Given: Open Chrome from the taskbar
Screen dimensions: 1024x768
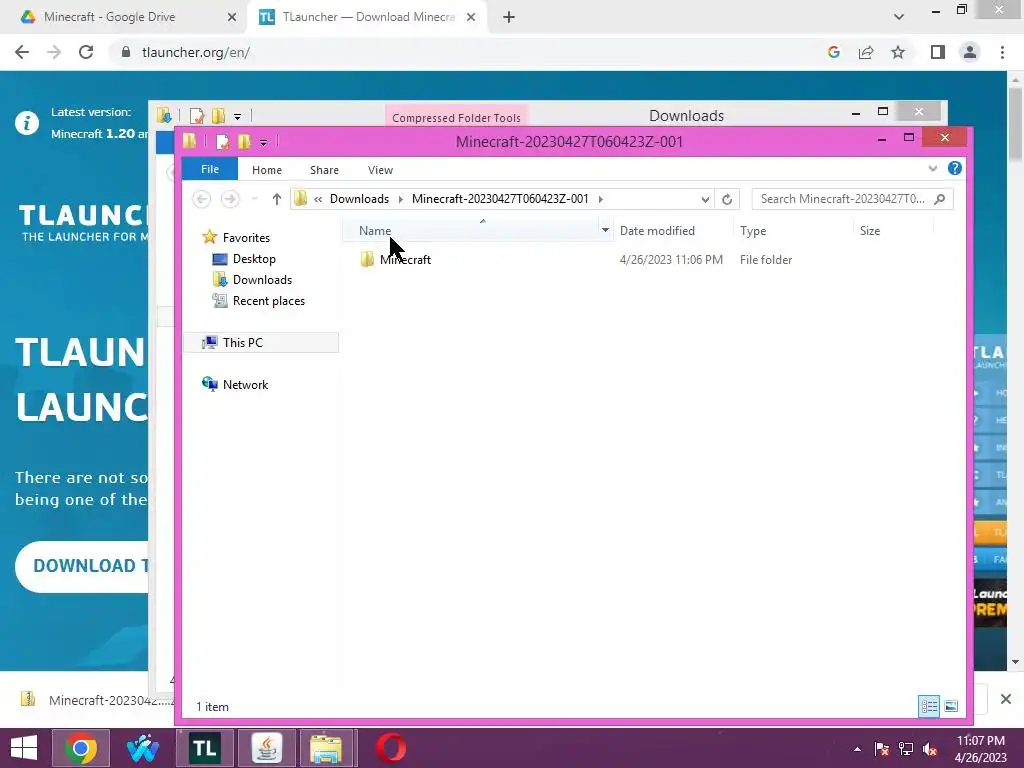Looking at the screenshot, I should [x=81, y=748].
